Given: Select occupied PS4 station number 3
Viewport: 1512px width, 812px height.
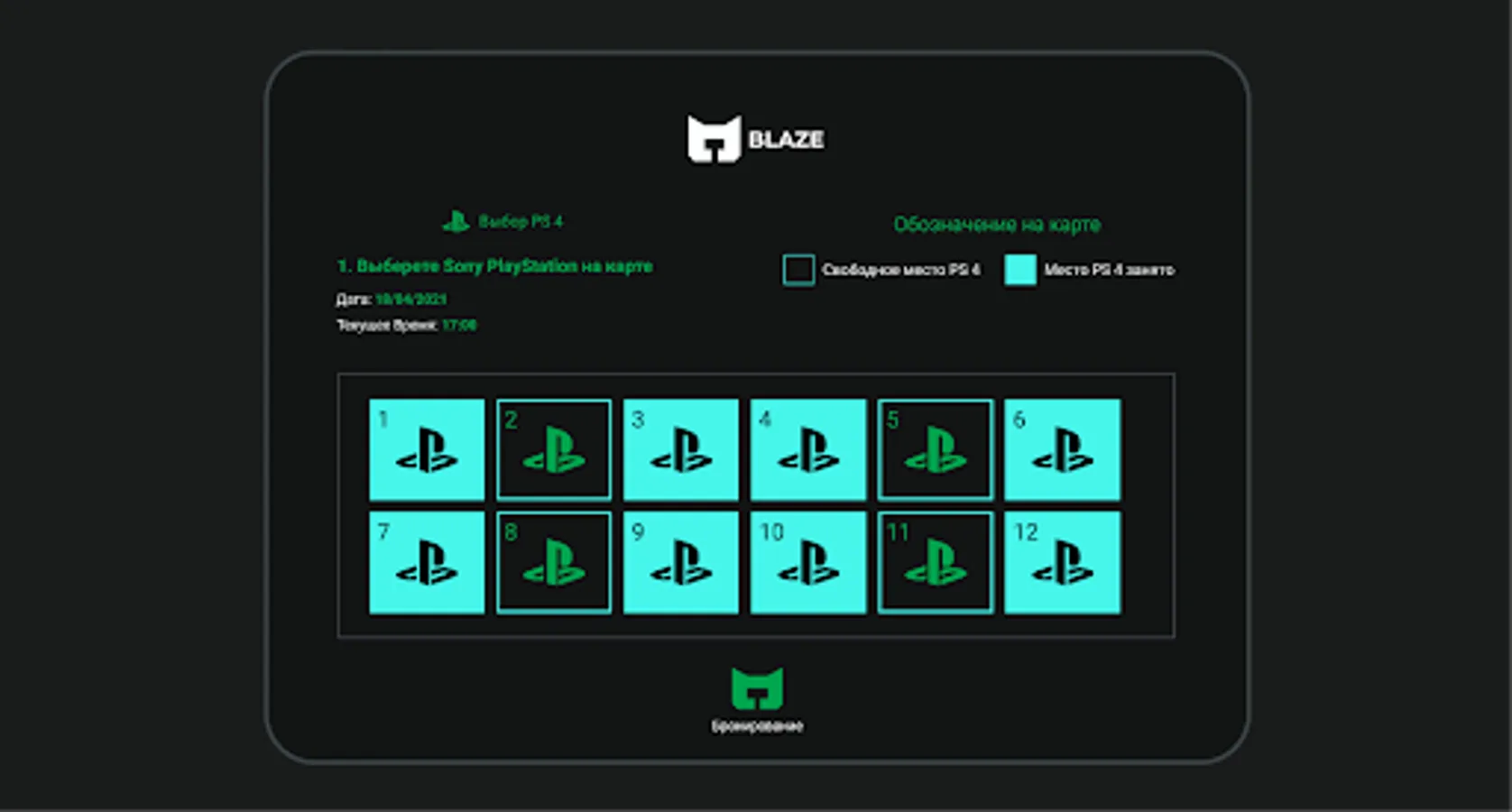Looking at the screenshot, I should [x=681, y=449].
